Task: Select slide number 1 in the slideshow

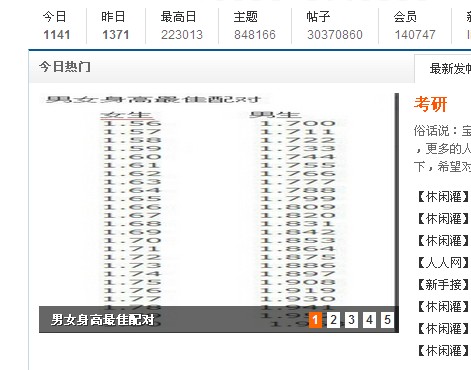Action: [315, 320]
